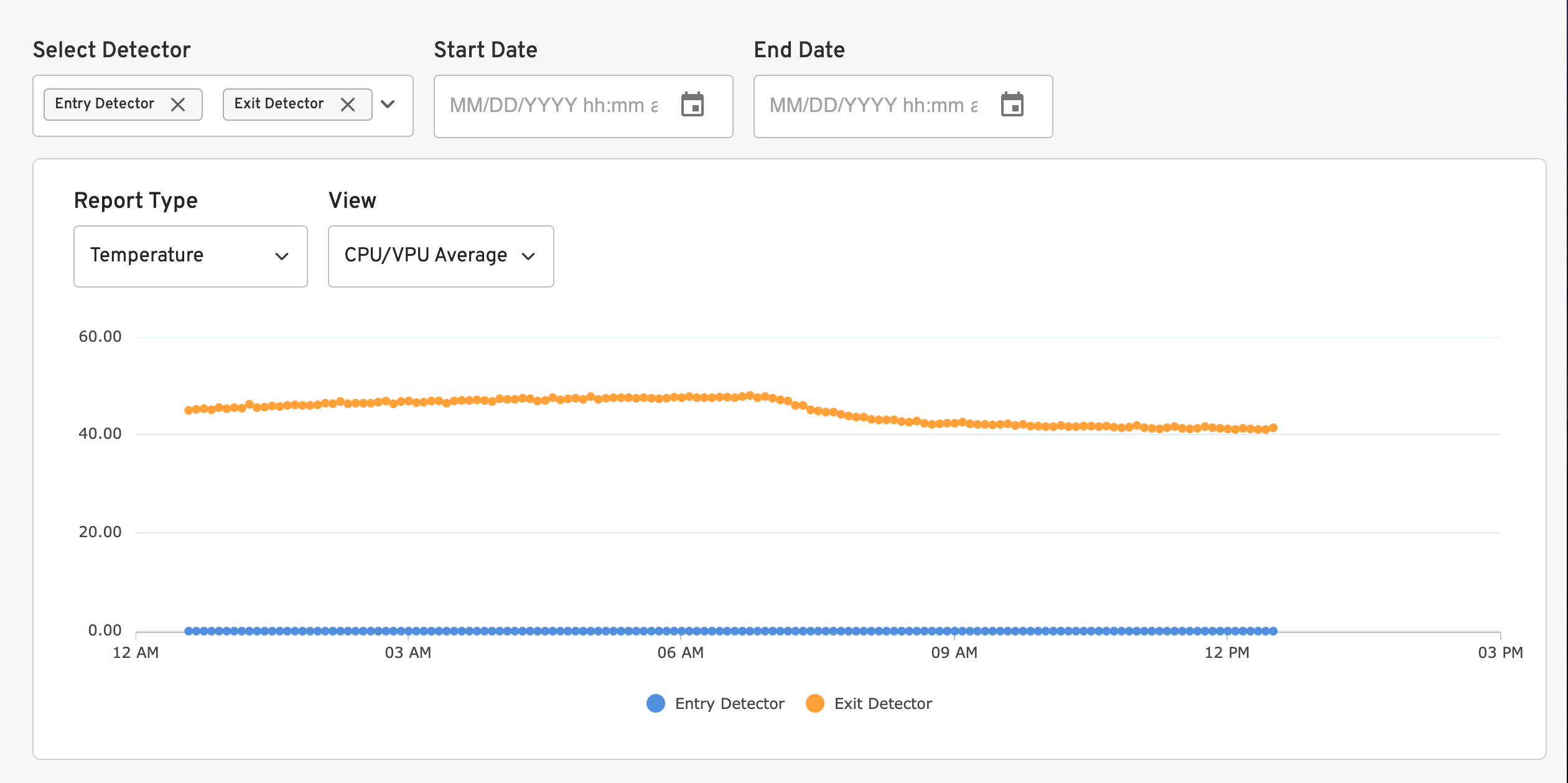Click the 12 PM axis label

pos(1226,652)
